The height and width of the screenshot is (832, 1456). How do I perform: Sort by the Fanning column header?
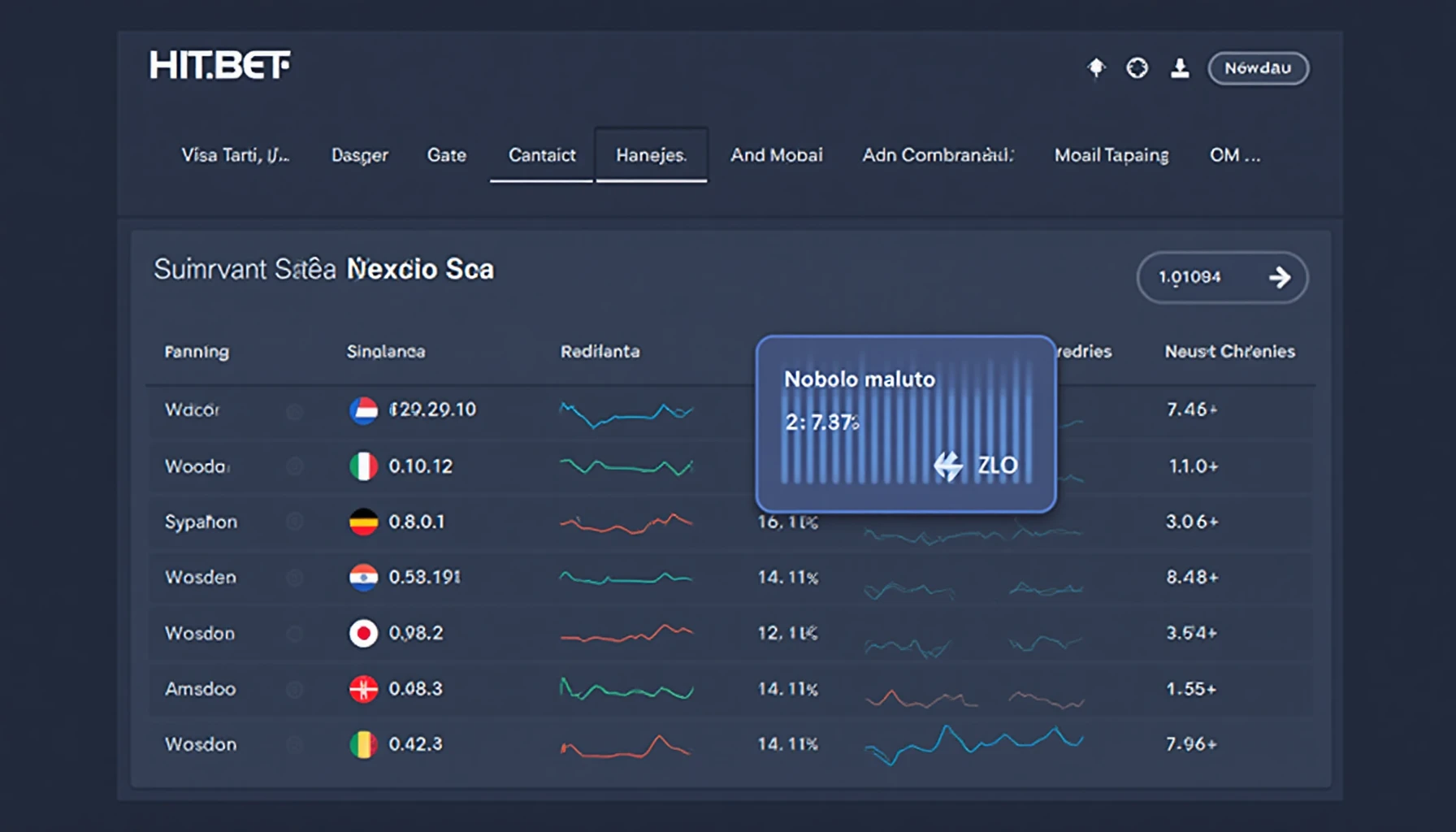[x=197, y=352]
